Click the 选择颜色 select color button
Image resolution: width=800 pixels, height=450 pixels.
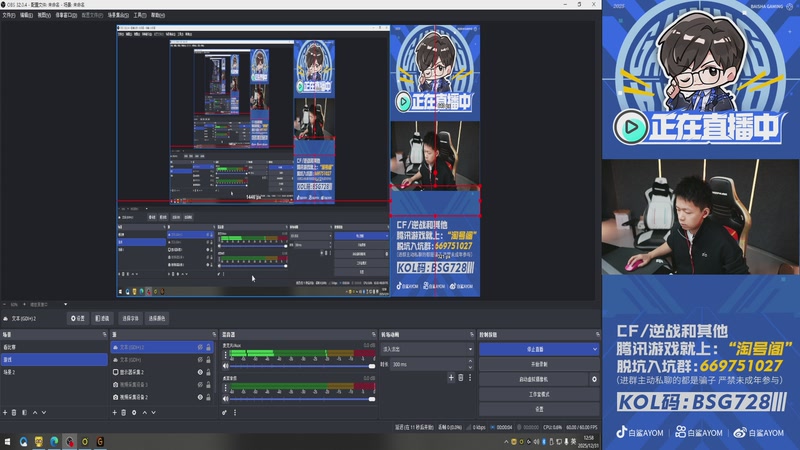coord(157,318)
